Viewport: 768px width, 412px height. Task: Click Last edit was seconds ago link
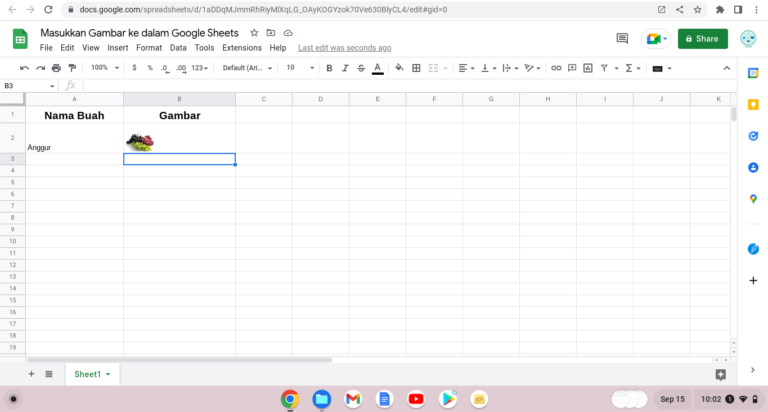pyautogui.click(x=345, y=48)
